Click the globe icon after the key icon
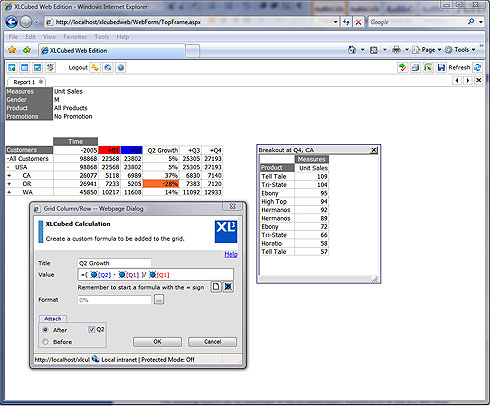This screenshot has width=490, height=406. (x=108, y=68)
